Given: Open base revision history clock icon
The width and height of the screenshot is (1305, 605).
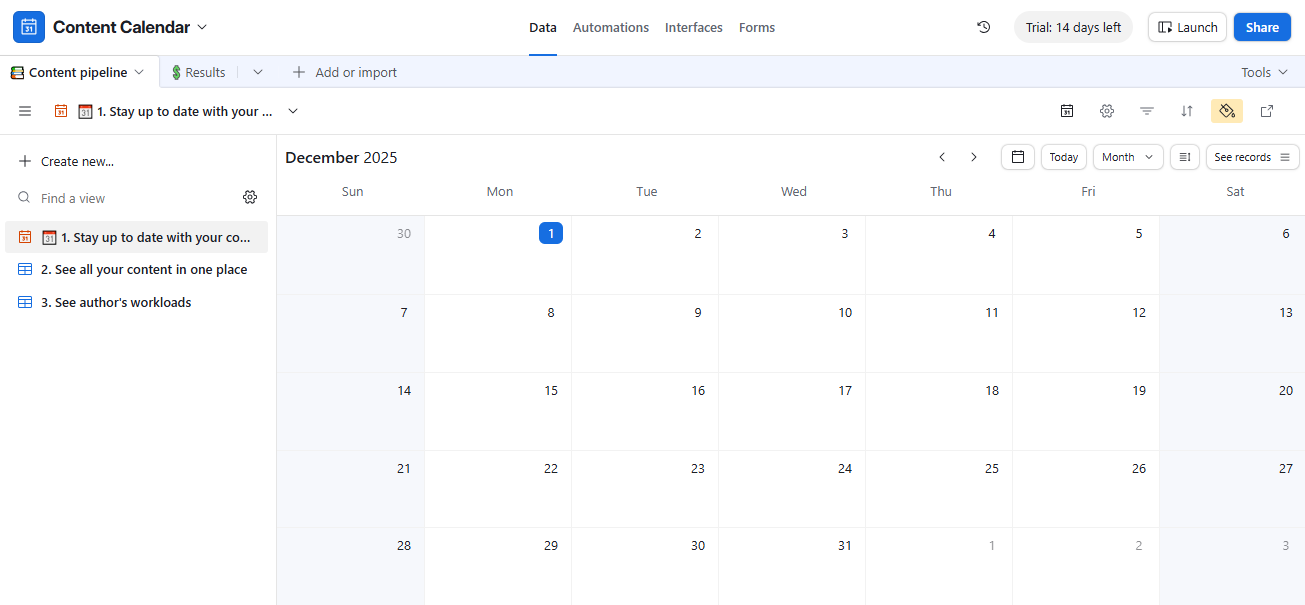Looking at the screenshot, I should [x=983, y=27].
